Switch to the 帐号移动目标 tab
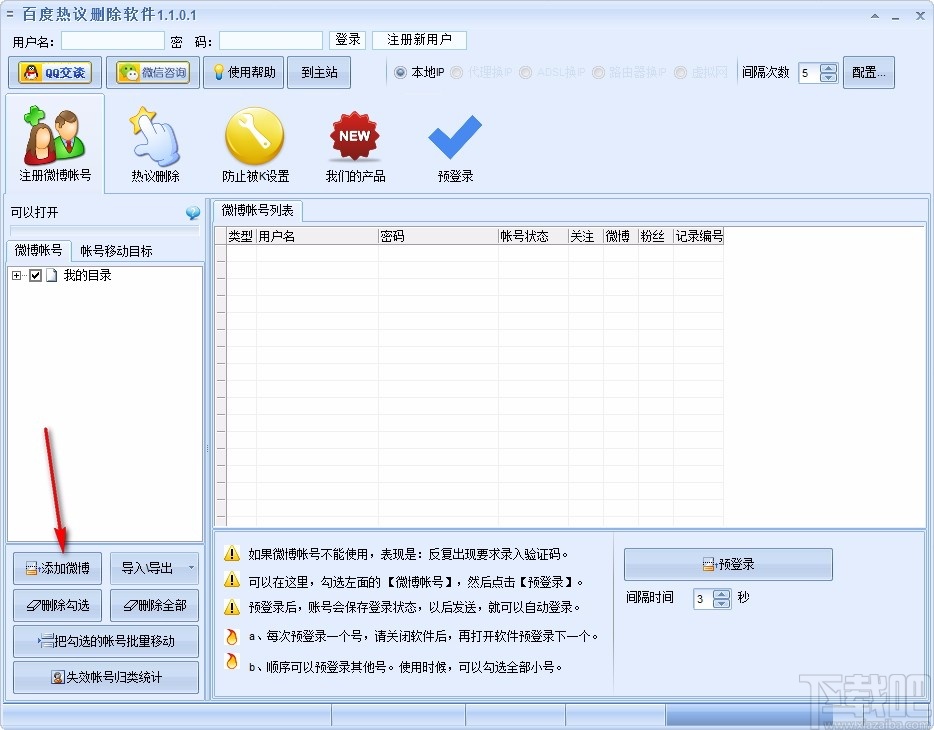934x730 pixels. click(x=117, y=249)
